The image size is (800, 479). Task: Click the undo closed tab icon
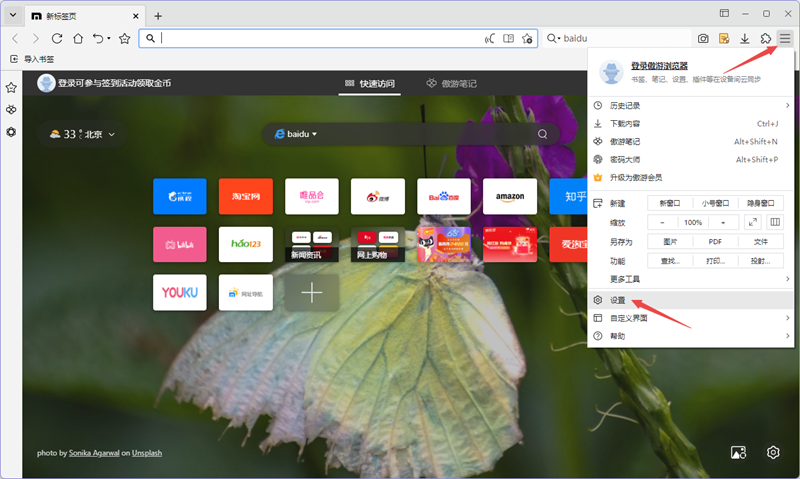pos(98,38)
